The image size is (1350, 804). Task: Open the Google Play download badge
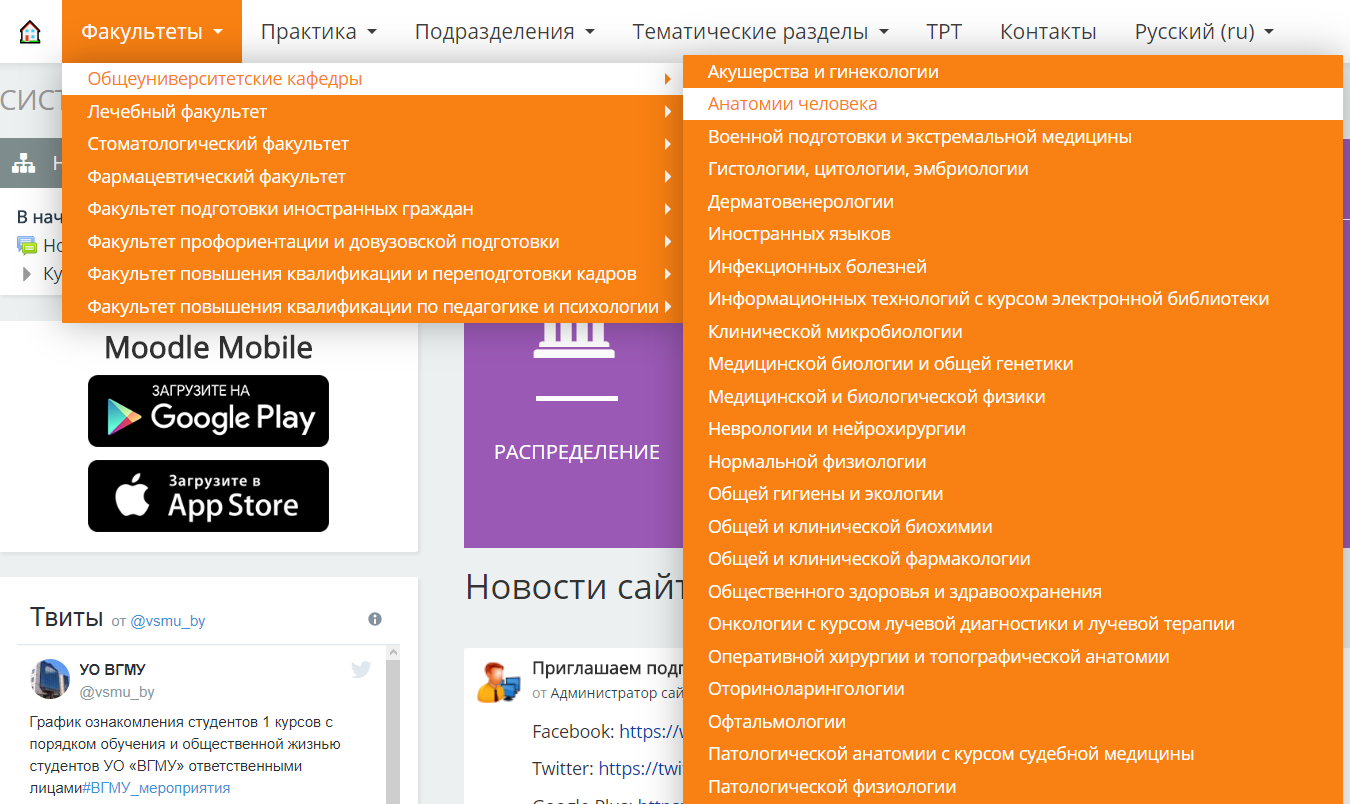pos(208,411)
